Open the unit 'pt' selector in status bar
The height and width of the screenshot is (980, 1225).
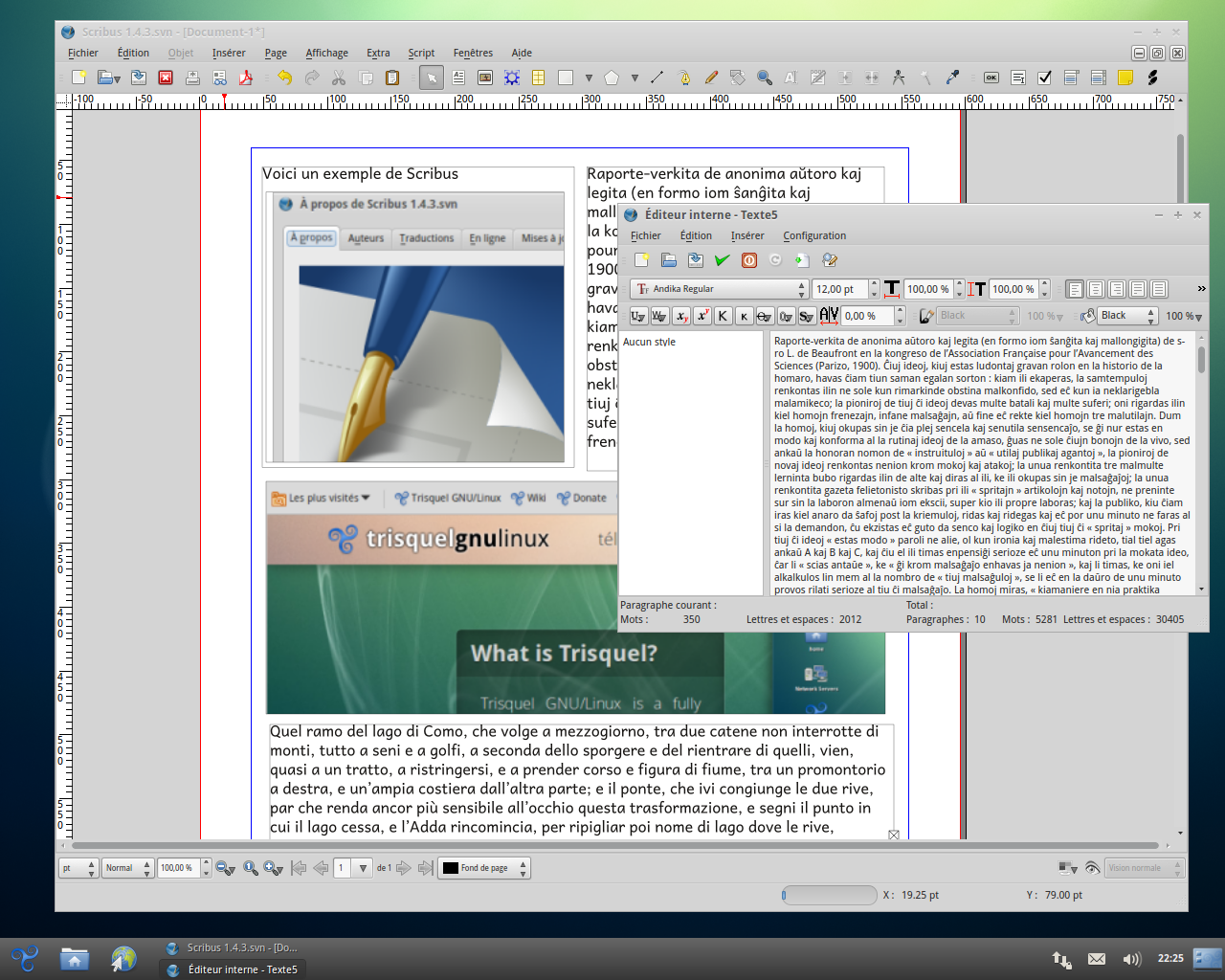point(78,868)
